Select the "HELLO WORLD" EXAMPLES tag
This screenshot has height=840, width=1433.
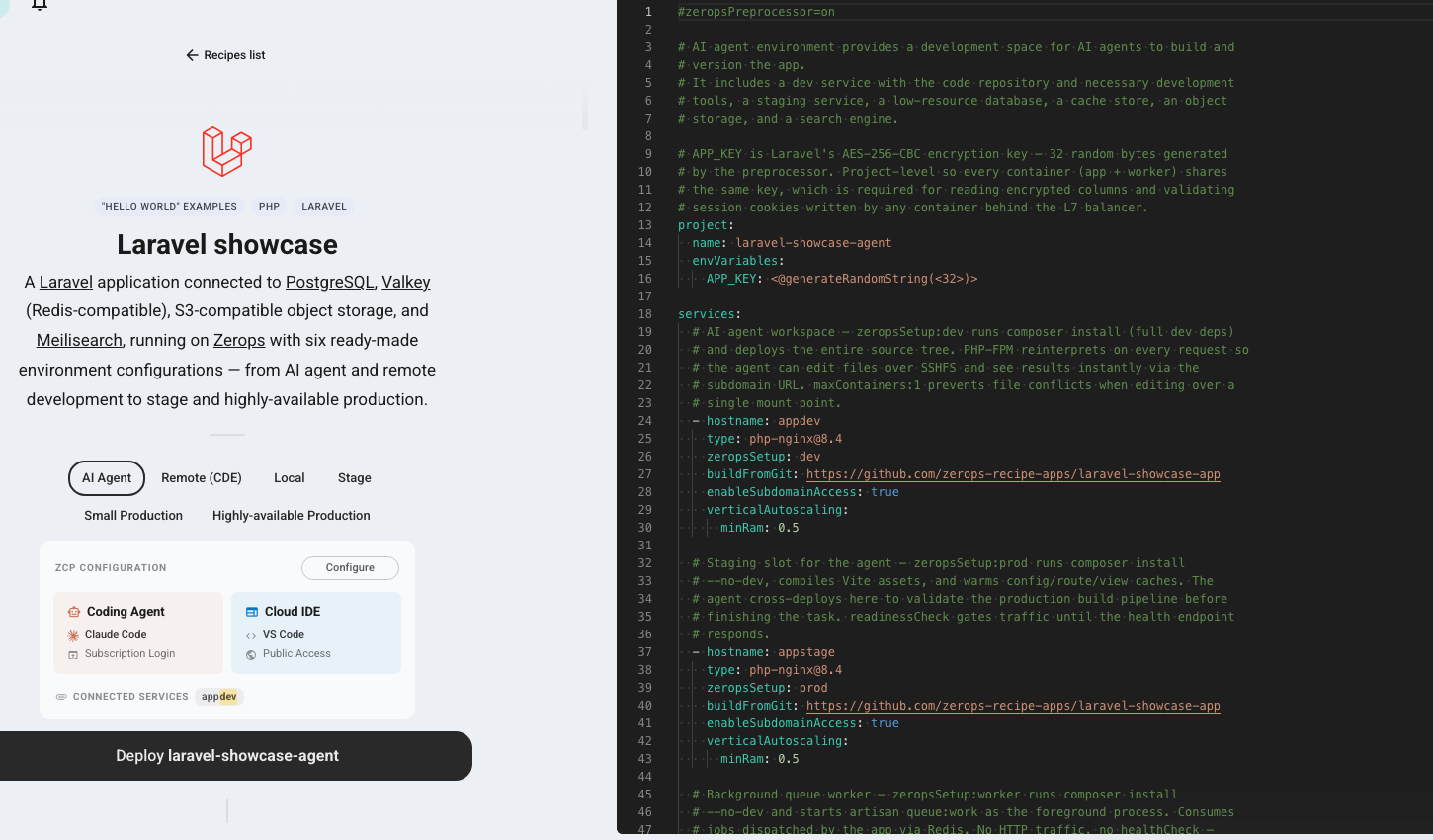(x=169, y=207)
